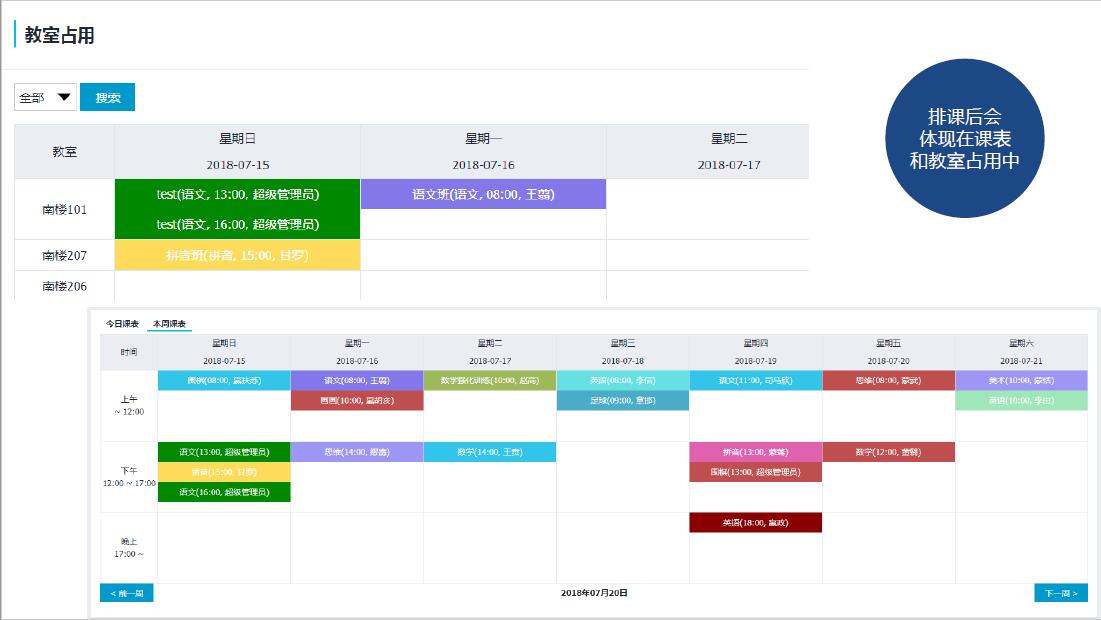Click the 搜索 search button
The width and height of the screenshot is (1101, 620).
(107, 97)
